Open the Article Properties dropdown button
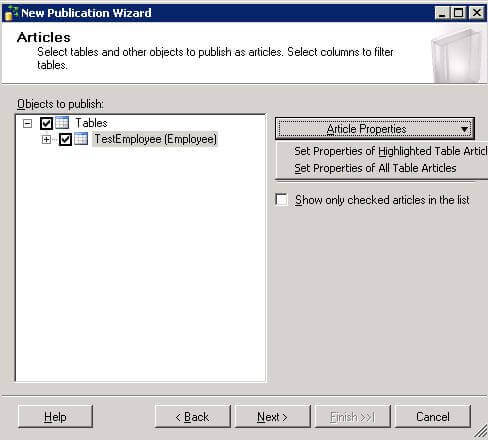 click(x=375, y=129)
